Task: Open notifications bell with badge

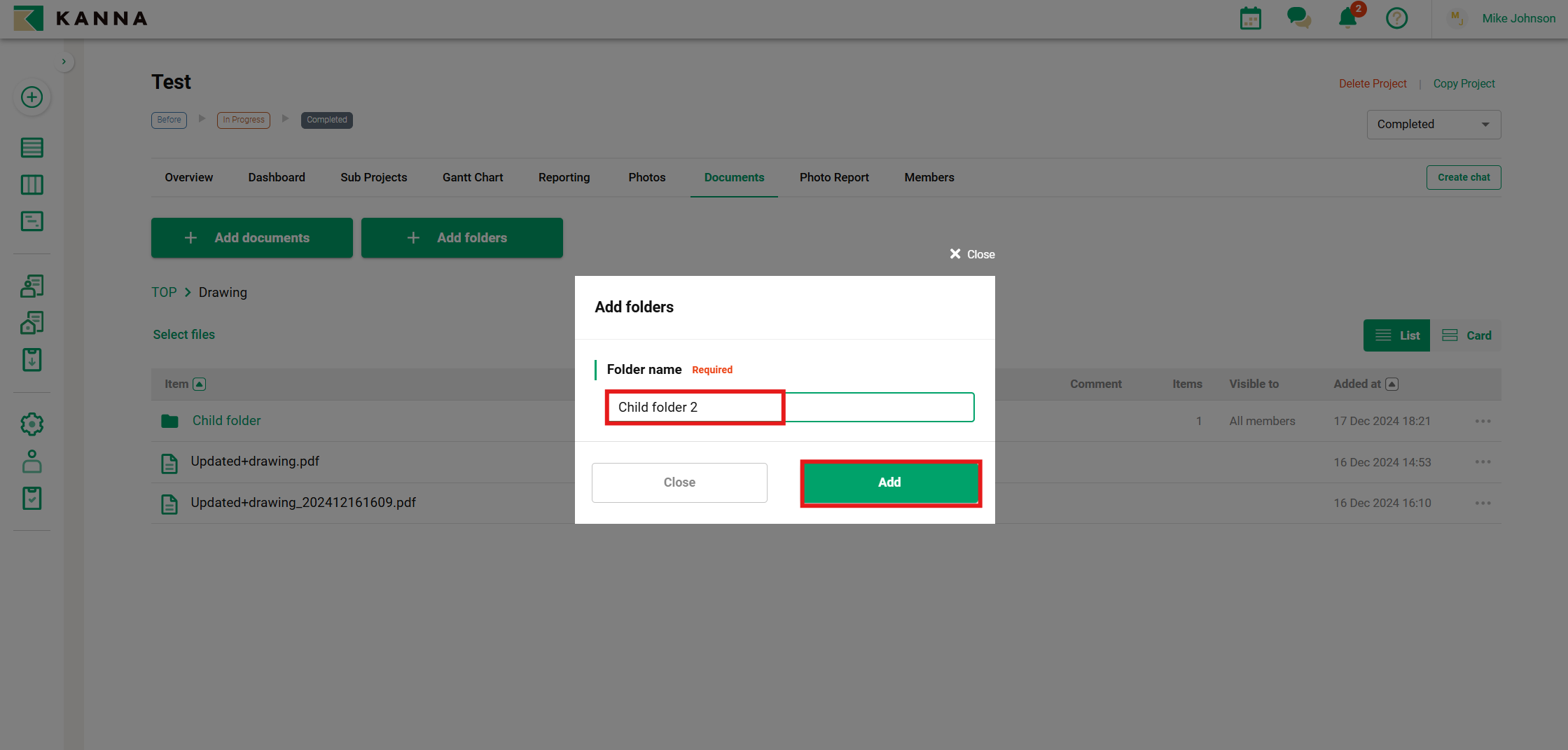Action: pyautogui.click(x=1347, y=18)
